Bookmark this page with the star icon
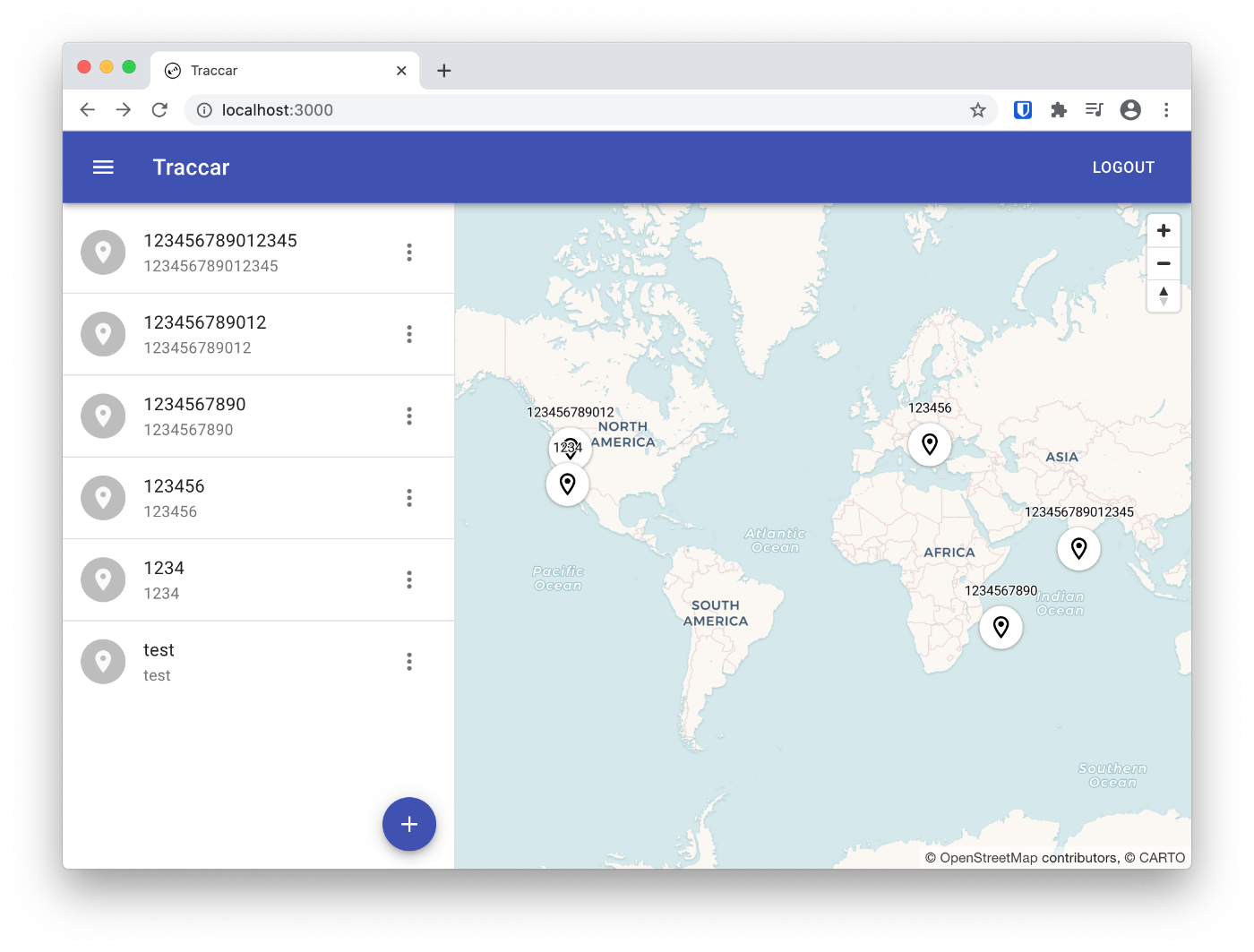Screen dimensions: 1254x952 pos(977,110)
